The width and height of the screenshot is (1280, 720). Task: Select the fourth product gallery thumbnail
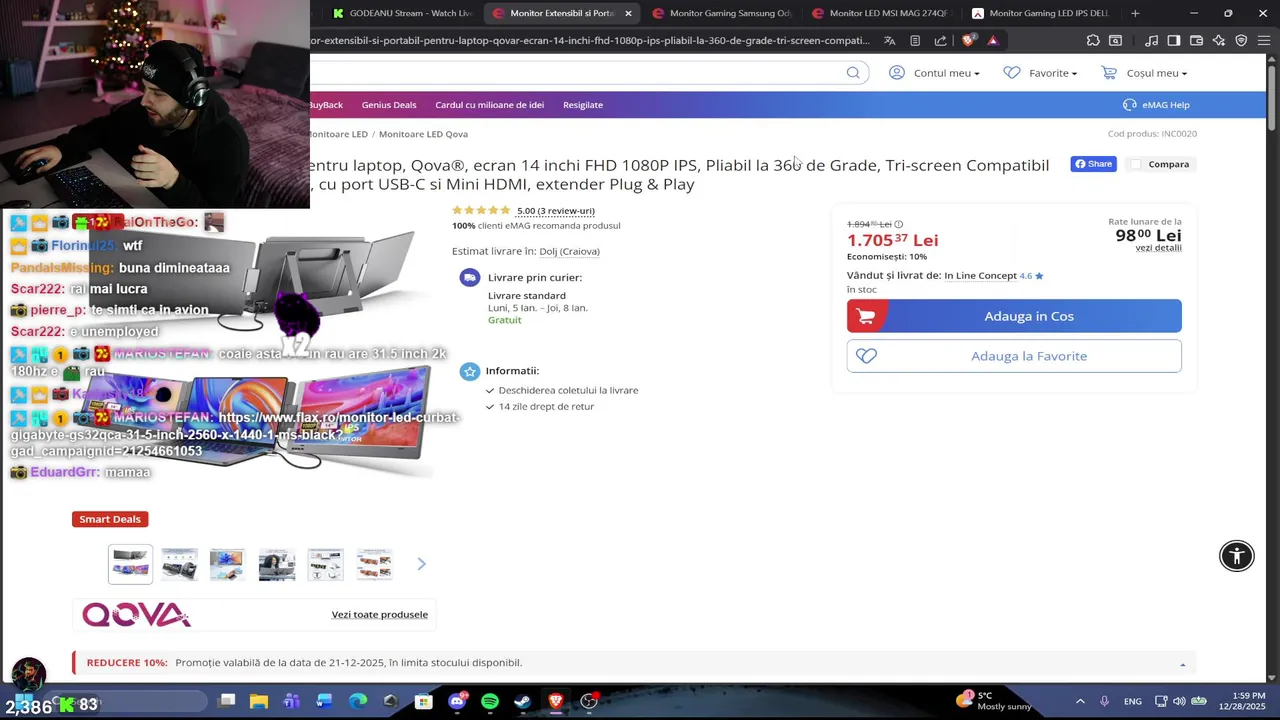276,564
